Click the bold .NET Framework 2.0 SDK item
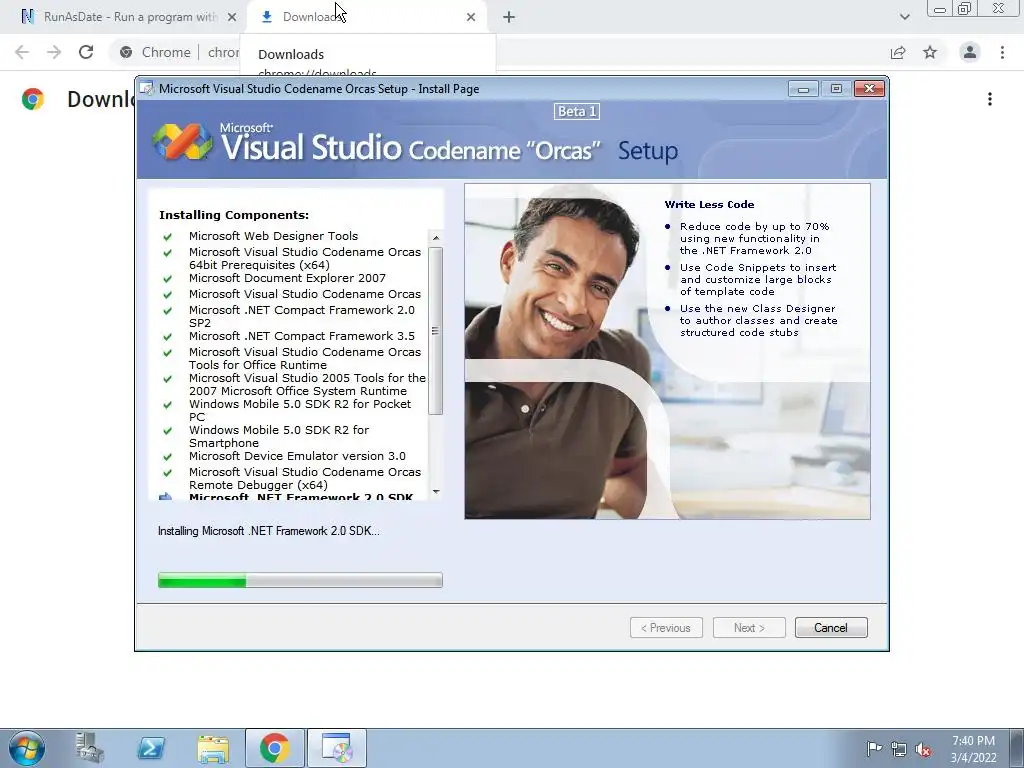 click(301, 496)
